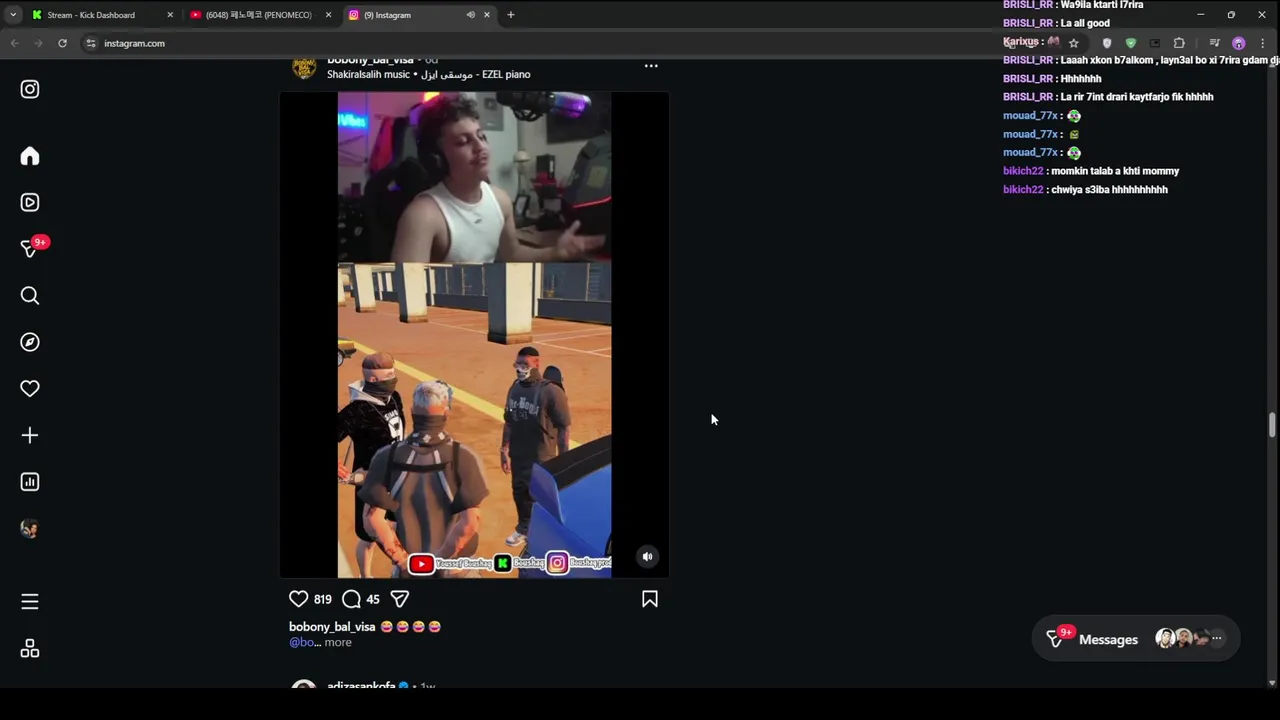Open the floating Messages button
The image size is (1280, 720).
(x=1135, y=639)
